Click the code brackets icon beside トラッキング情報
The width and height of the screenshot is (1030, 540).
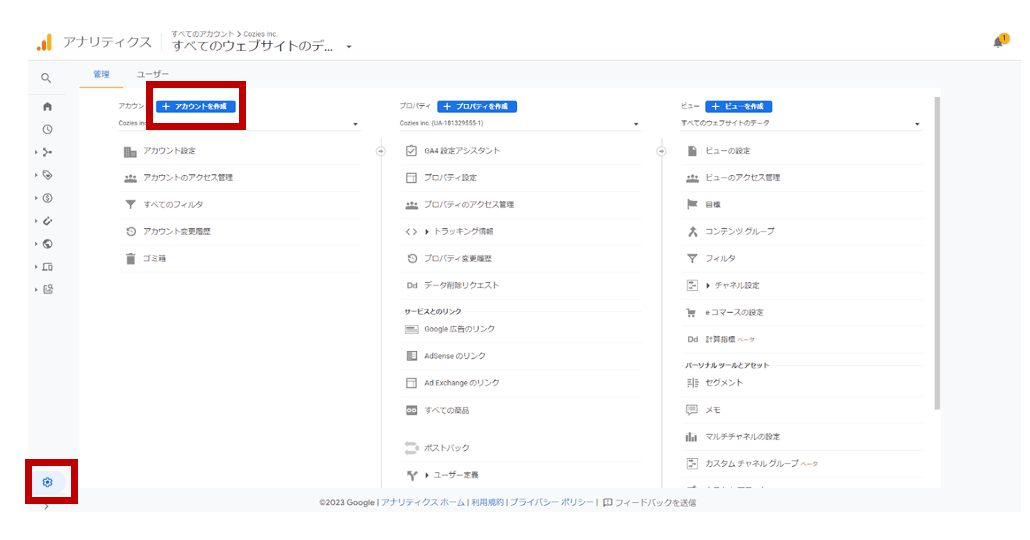click(411, 232)
